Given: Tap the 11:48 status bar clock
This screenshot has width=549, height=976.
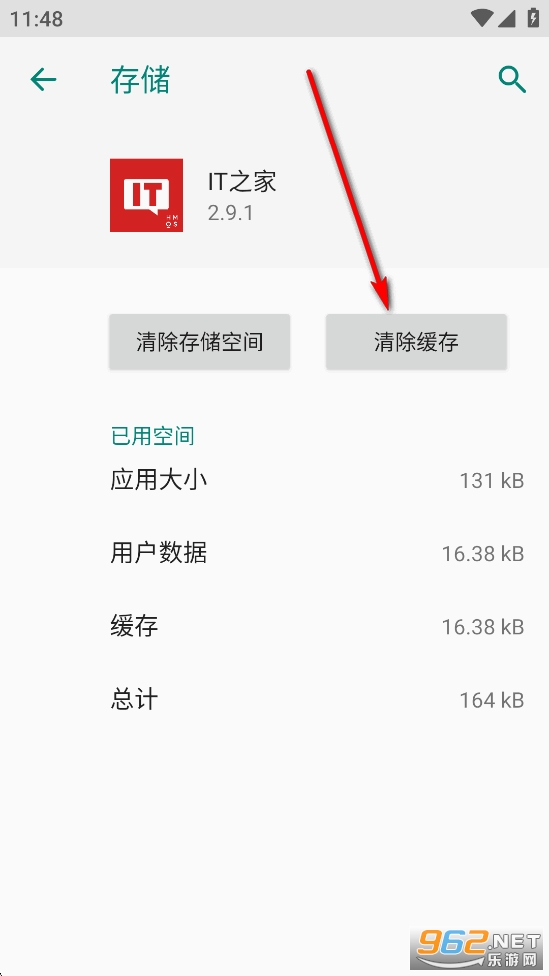Looking at the screenshot, I should [36, 19].
